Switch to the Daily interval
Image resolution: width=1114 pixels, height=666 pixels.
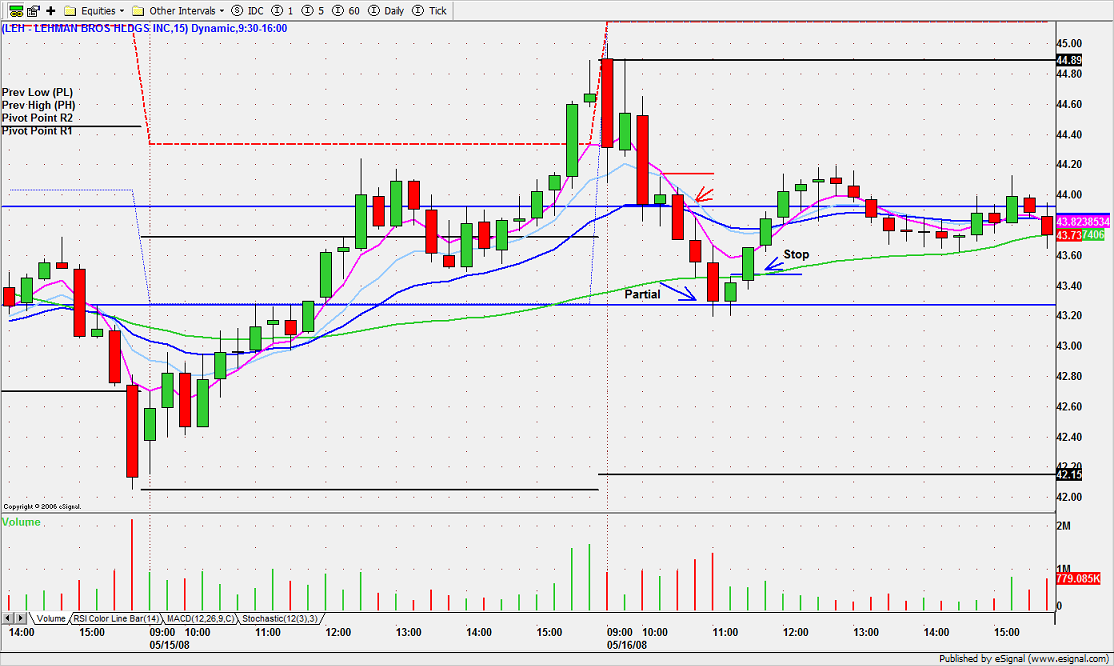[x=386, y=11]
